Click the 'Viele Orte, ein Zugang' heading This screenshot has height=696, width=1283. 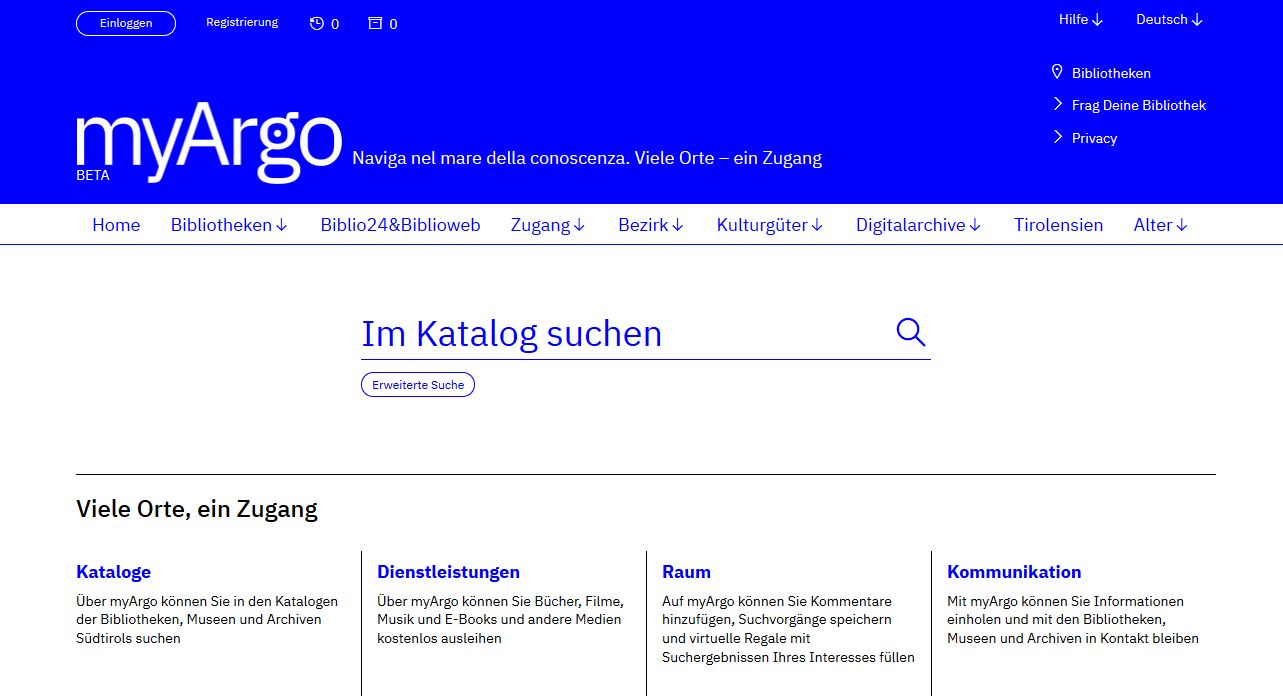[197, 509]
